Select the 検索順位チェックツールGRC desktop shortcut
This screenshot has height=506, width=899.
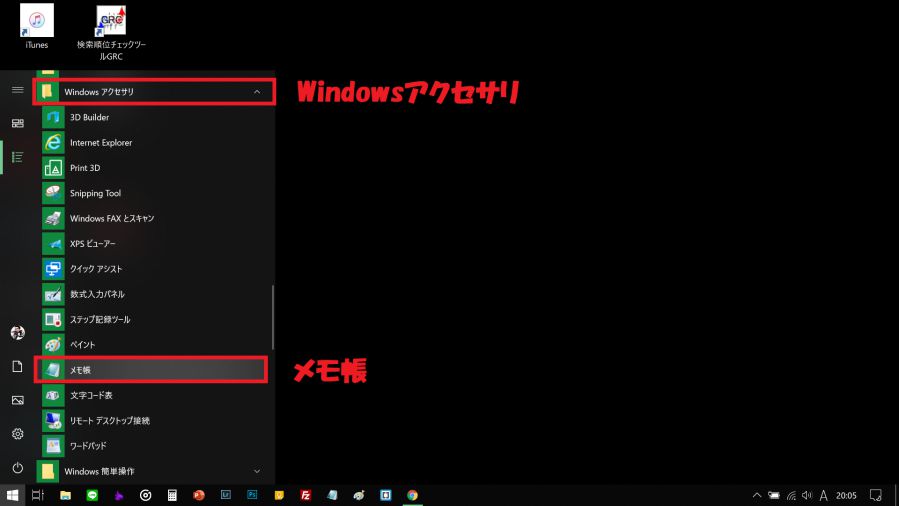(x=111, y=33)
